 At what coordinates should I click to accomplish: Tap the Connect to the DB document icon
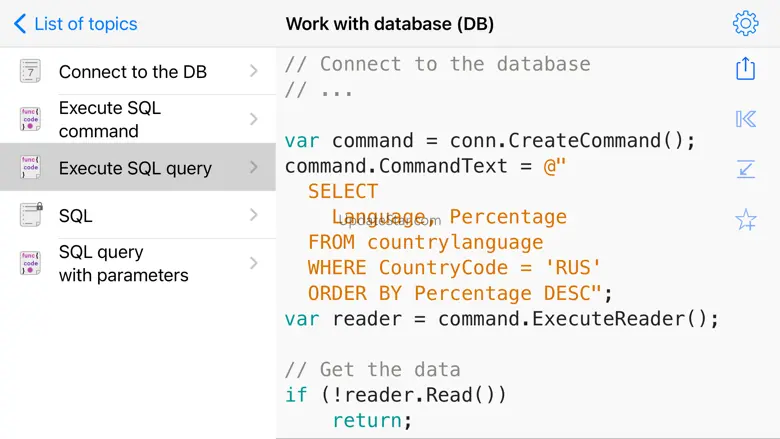(x=30, y=71)
